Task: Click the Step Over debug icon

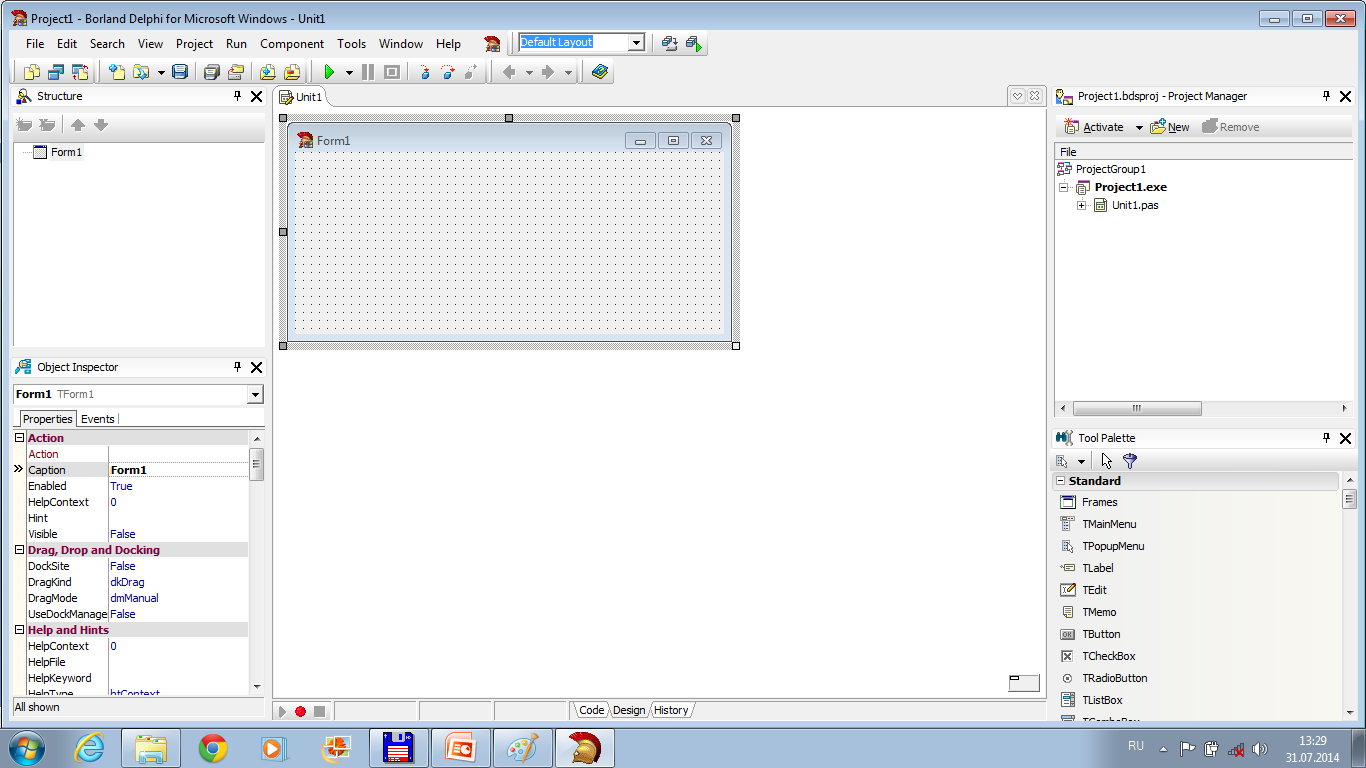Action: pos(448,72)
